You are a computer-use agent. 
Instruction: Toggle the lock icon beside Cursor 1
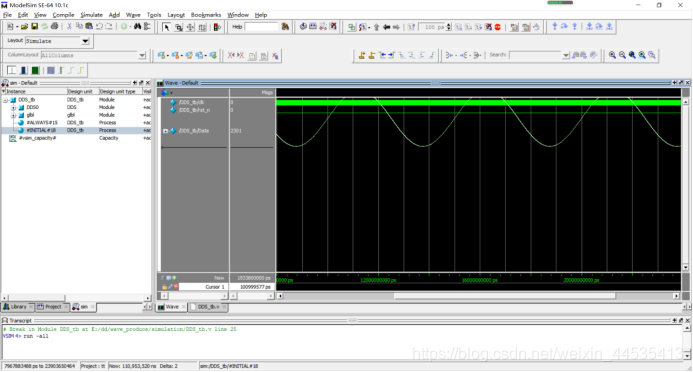pos(164,287)
